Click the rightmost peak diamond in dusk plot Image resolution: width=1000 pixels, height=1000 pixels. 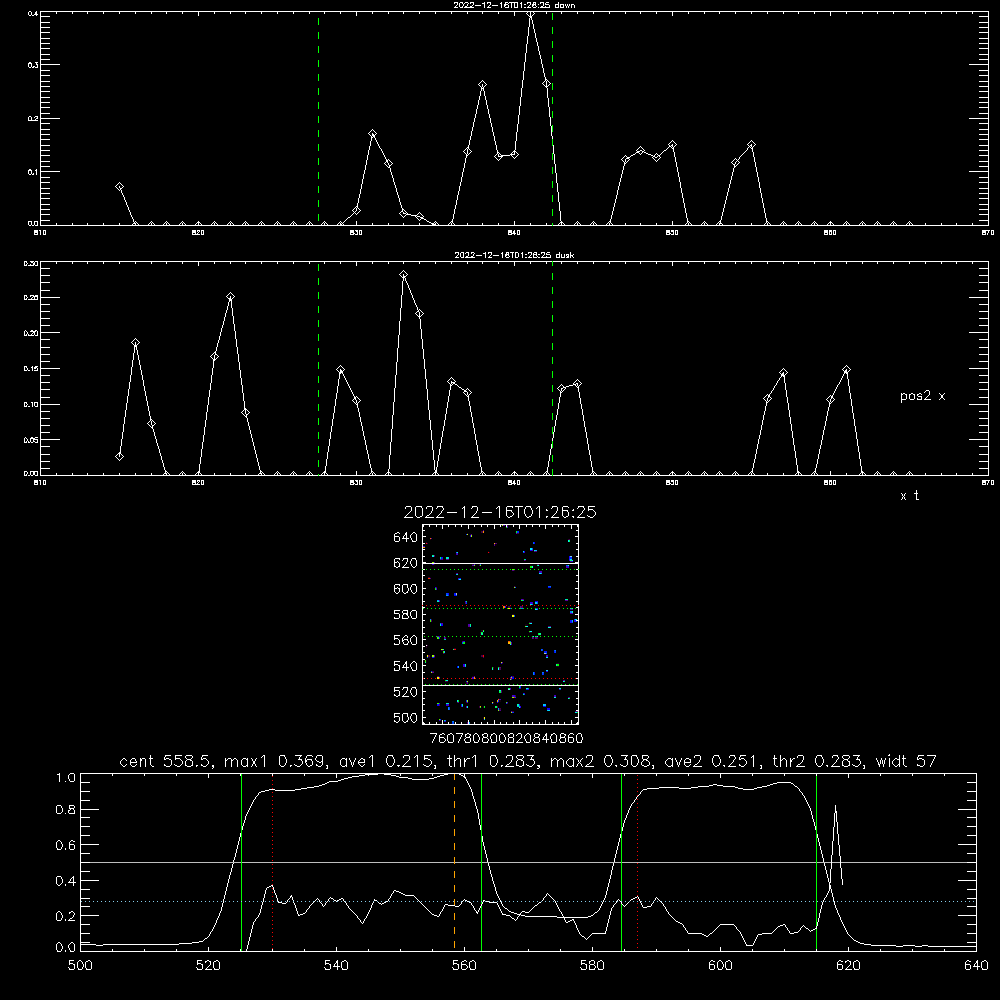tap(846, 370)
